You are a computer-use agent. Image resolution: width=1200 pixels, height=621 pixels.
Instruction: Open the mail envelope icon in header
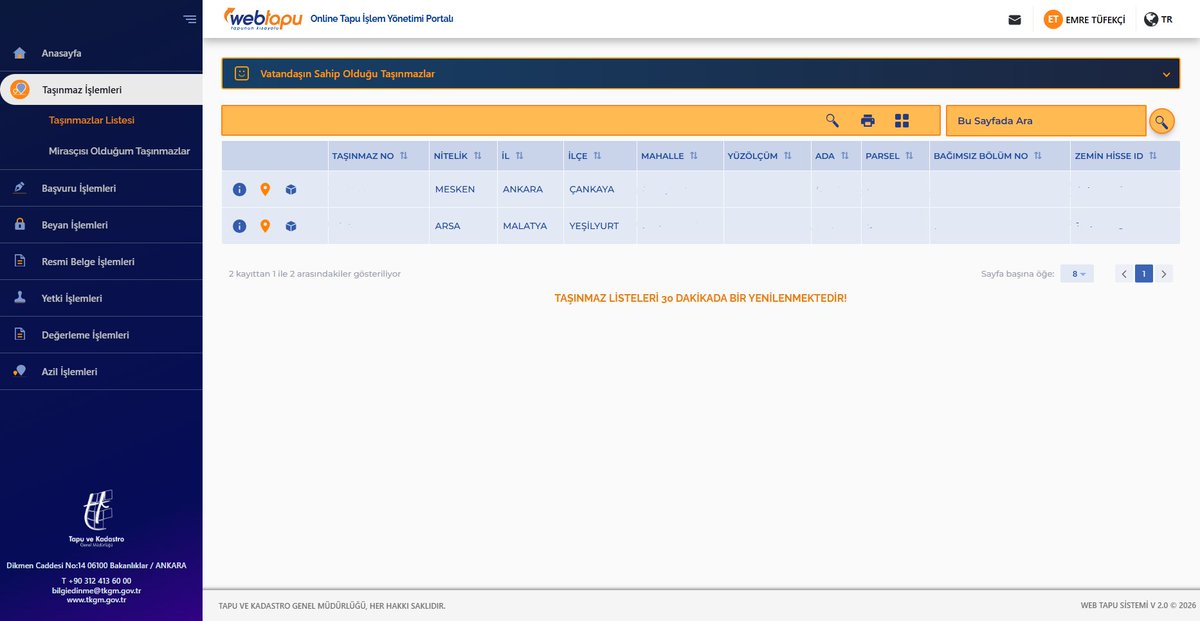(1015, 19)
